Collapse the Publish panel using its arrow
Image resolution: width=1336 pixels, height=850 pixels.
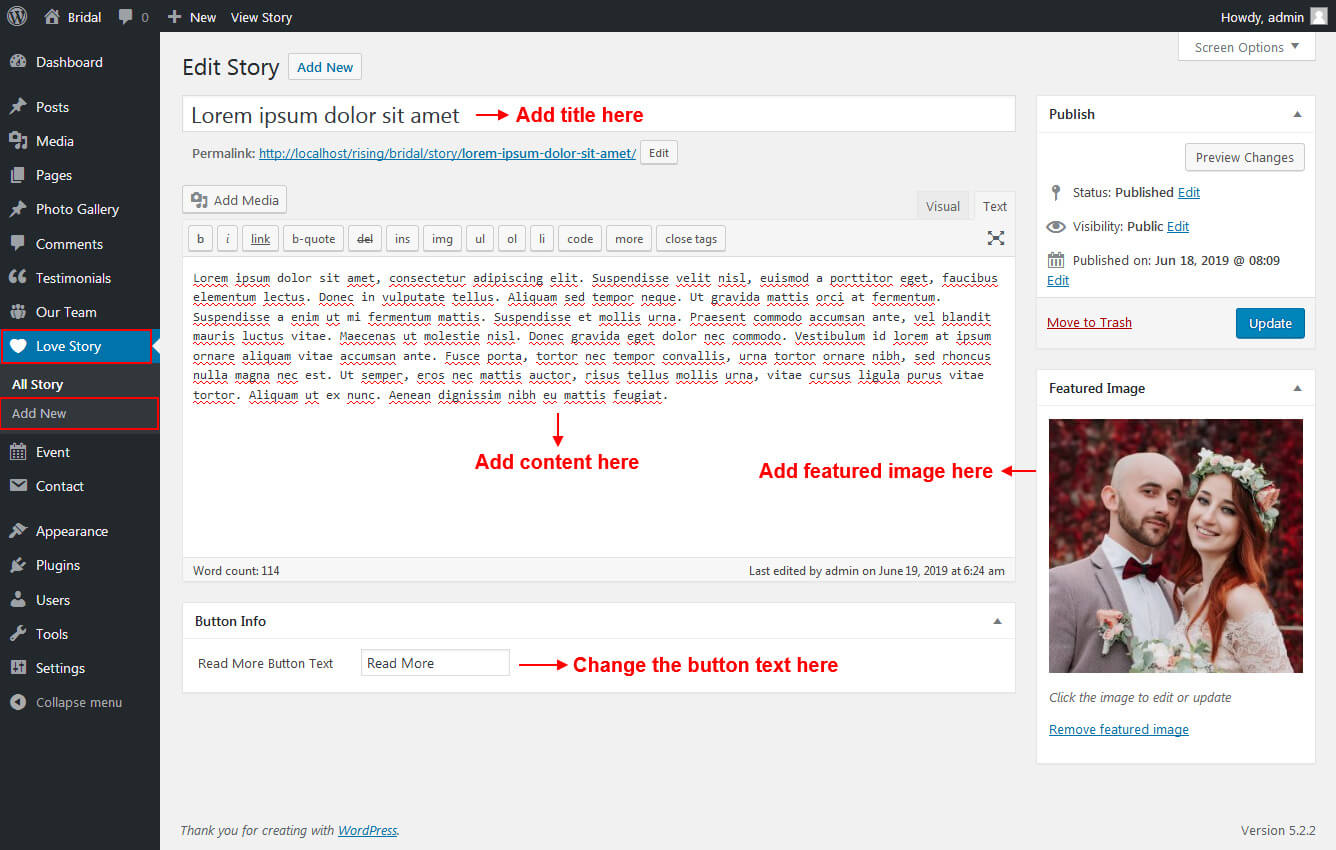coord(1297,114)
